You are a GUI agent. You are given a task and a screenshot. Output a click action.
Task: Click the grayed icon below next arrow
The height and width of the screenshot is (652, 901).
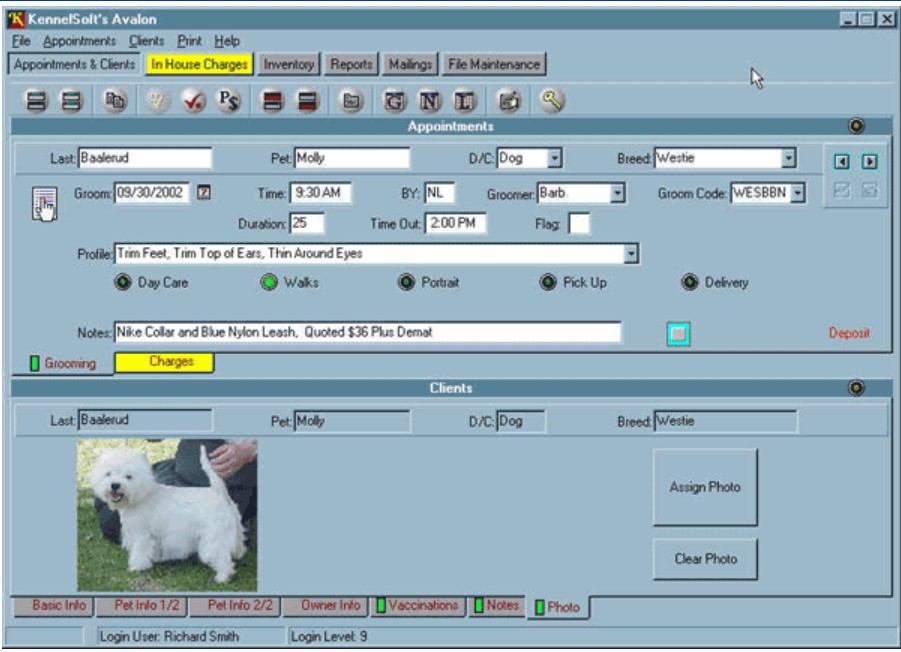[869, 190]
